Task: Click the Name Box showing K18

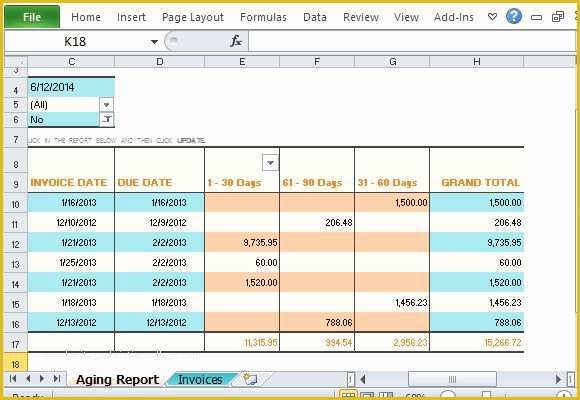Action: (x=75, y=41)
